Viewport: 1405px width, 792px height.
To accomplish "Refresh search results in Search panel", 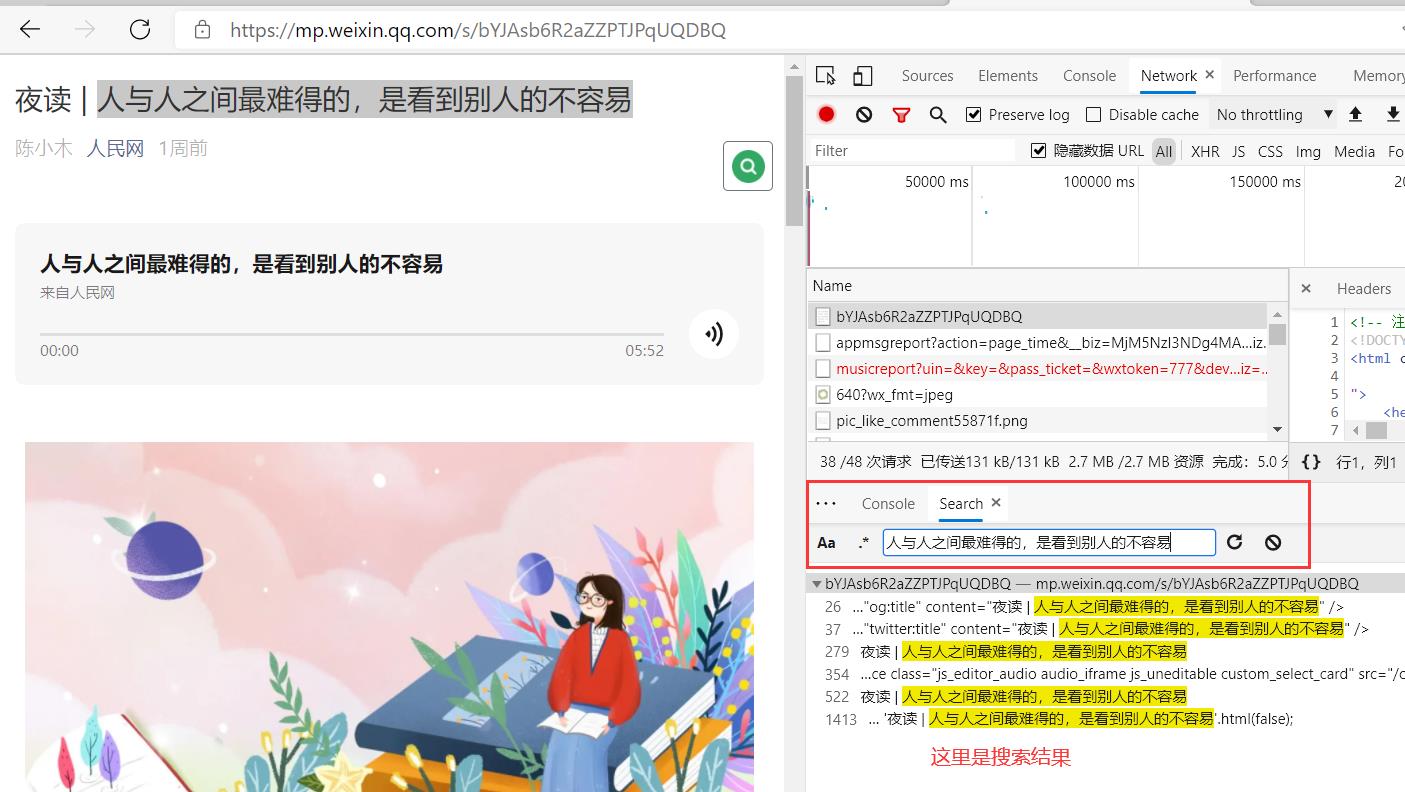I will tap(1235, 542).
